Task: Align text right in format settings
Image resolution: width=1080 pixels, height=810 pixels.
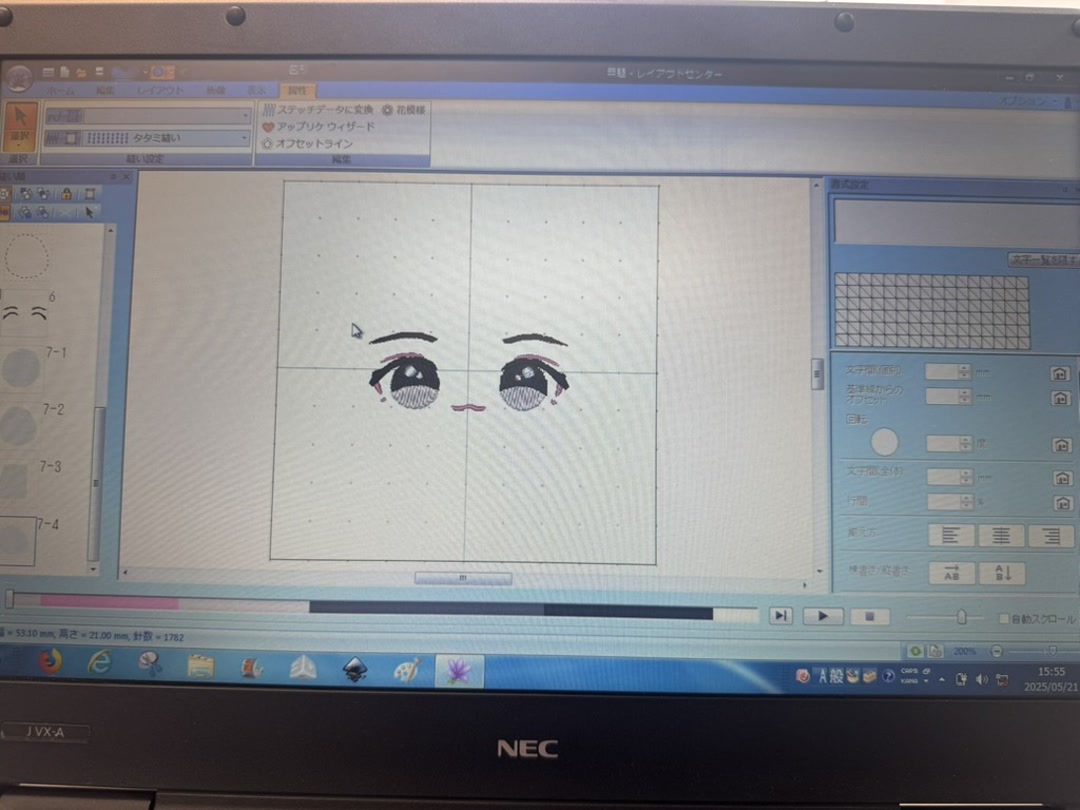Action: (x=1051, y=536)
